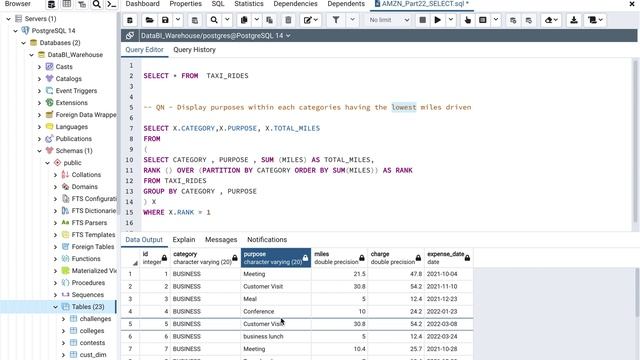Click the 'business lunch' cell
Image resolution: width=640 pixels, height=360 pixels.
point(276,336)
